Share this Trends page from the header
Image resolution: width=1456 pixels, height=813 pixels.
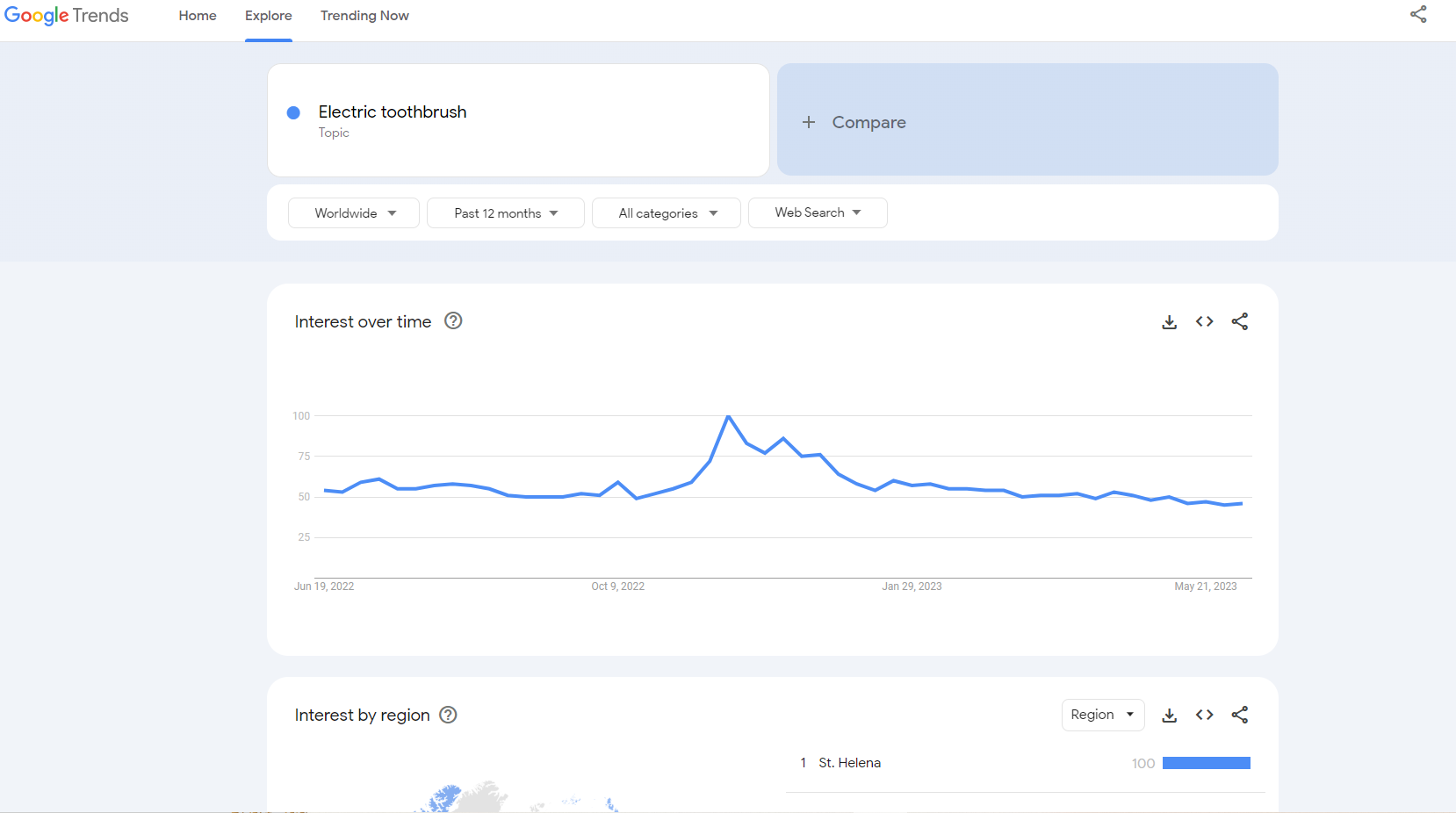1418,14
